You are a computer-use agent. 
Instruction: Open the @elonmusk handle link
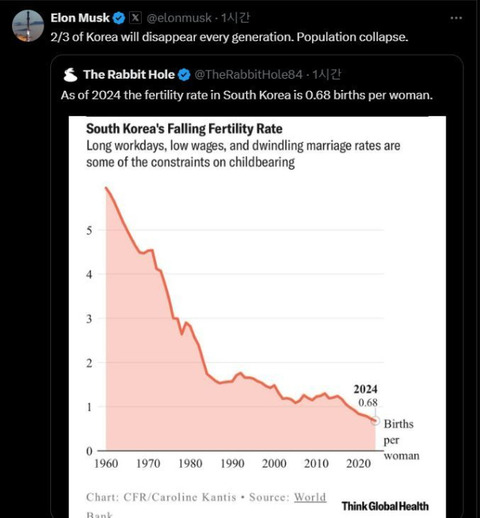pyautogui.click(x=179, y=18)
